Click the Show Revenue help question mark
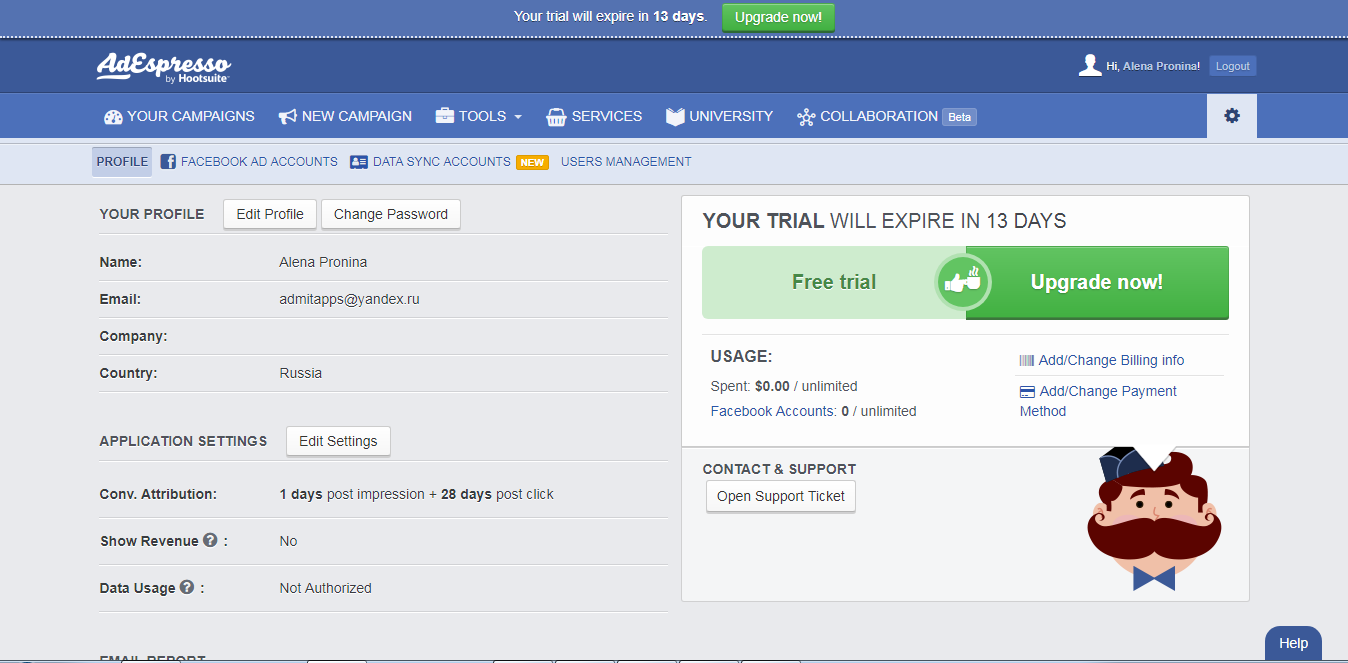The image size is (1348, 663). point(210,540)
